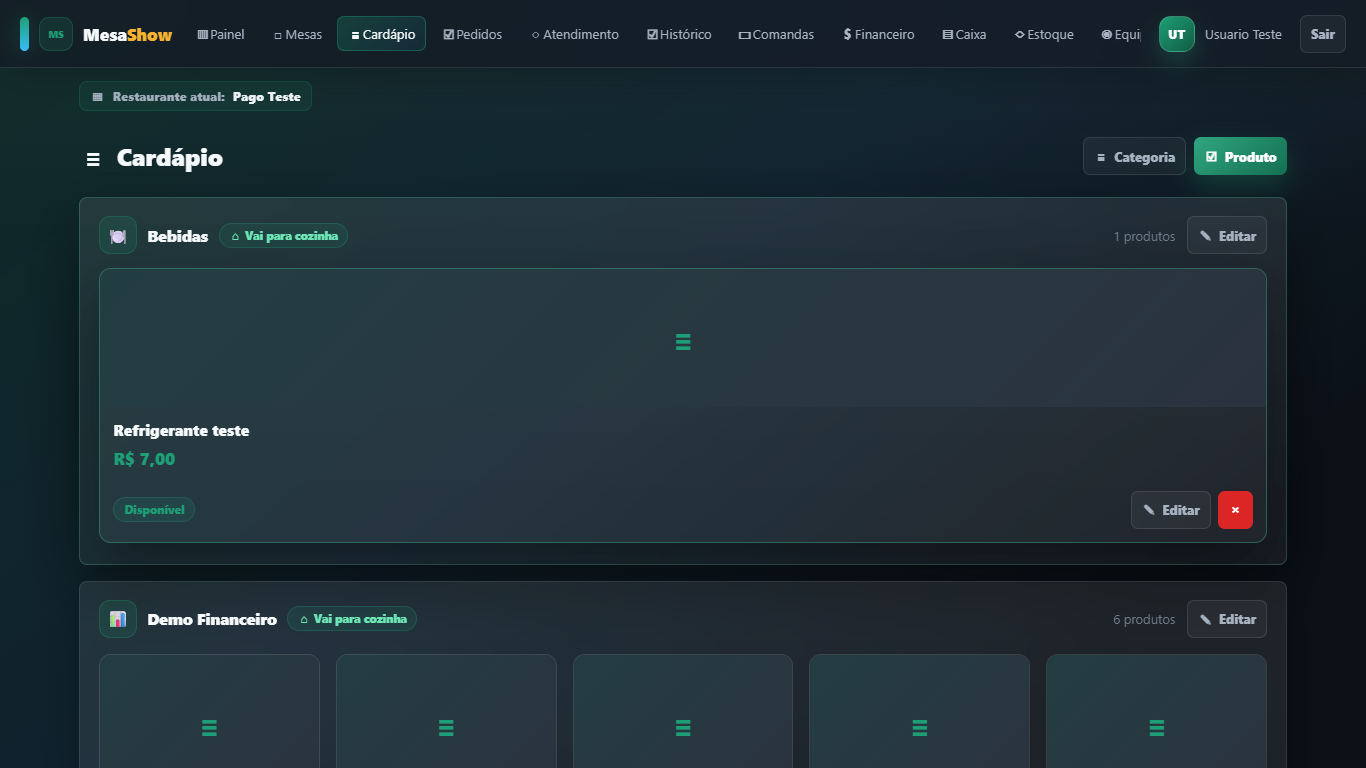The image size is (1366, 768).
Task: Click the hamburger icon beside Cardápio heading
Action: coord(93,159)
